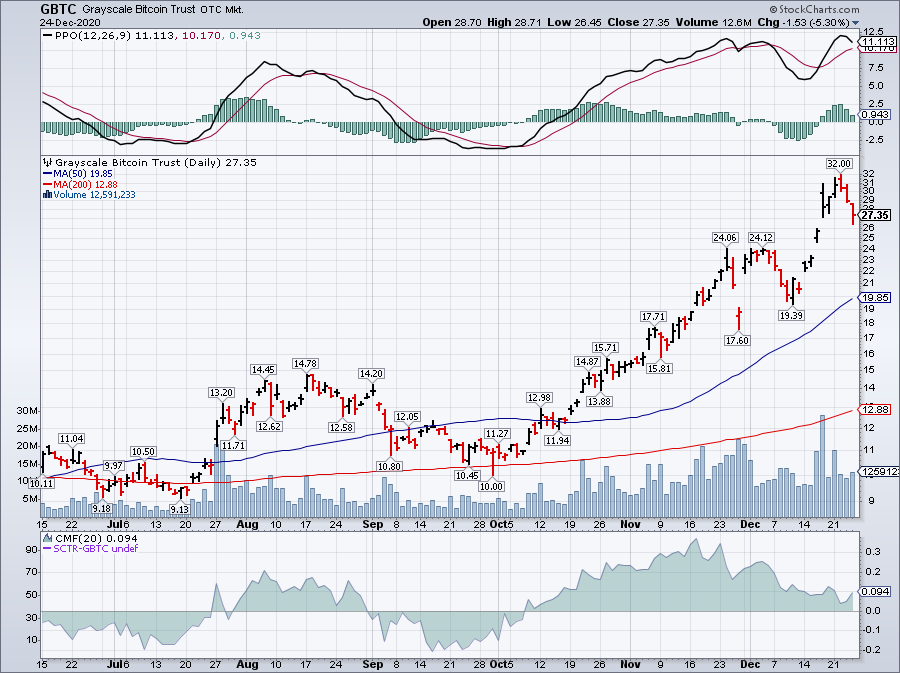Click the 11.04 high price label
Screen dimensions: 900x673
(71, 439)
